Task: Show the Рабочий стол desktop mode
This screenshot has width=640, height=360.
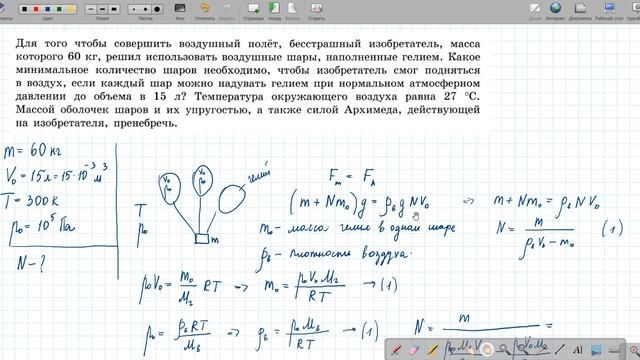Action: (609, 10)
